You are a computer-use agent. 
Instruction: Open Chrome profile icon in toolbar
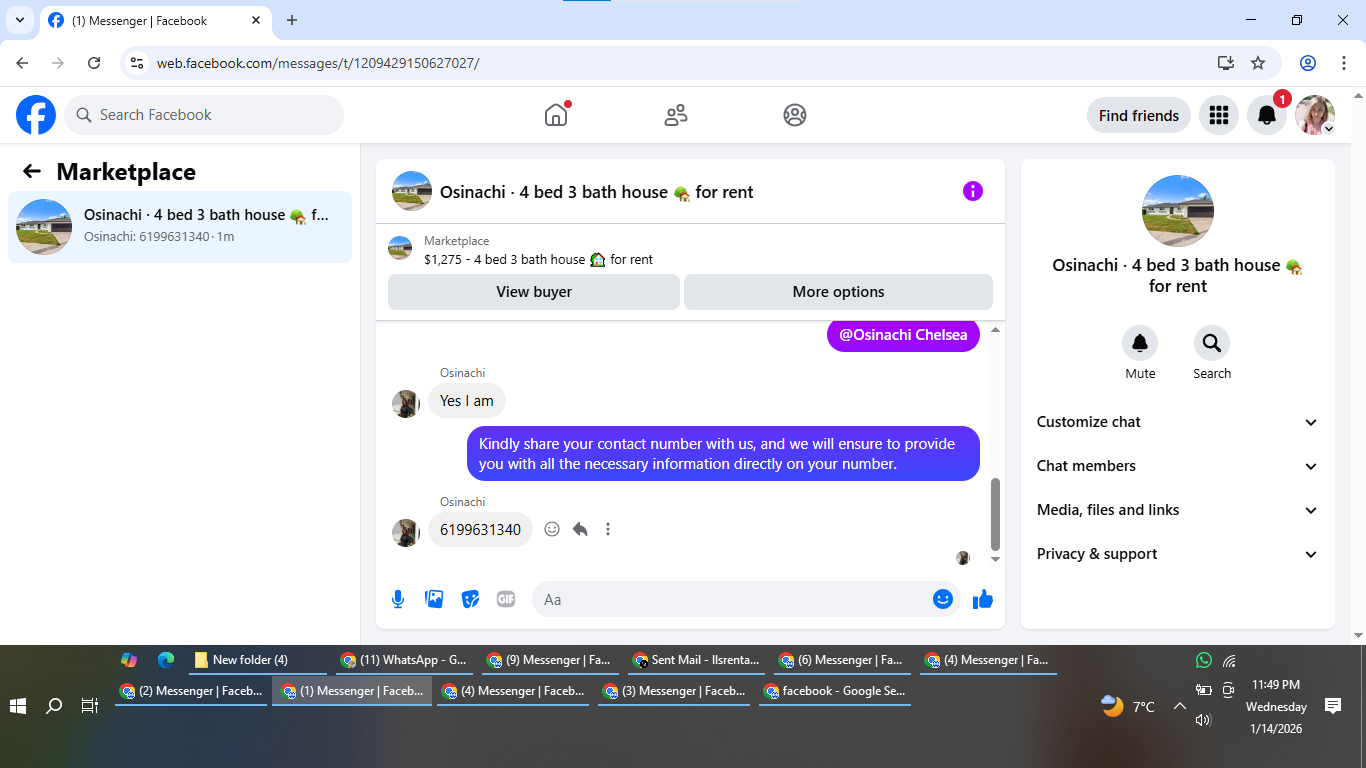pos(1308,63)
